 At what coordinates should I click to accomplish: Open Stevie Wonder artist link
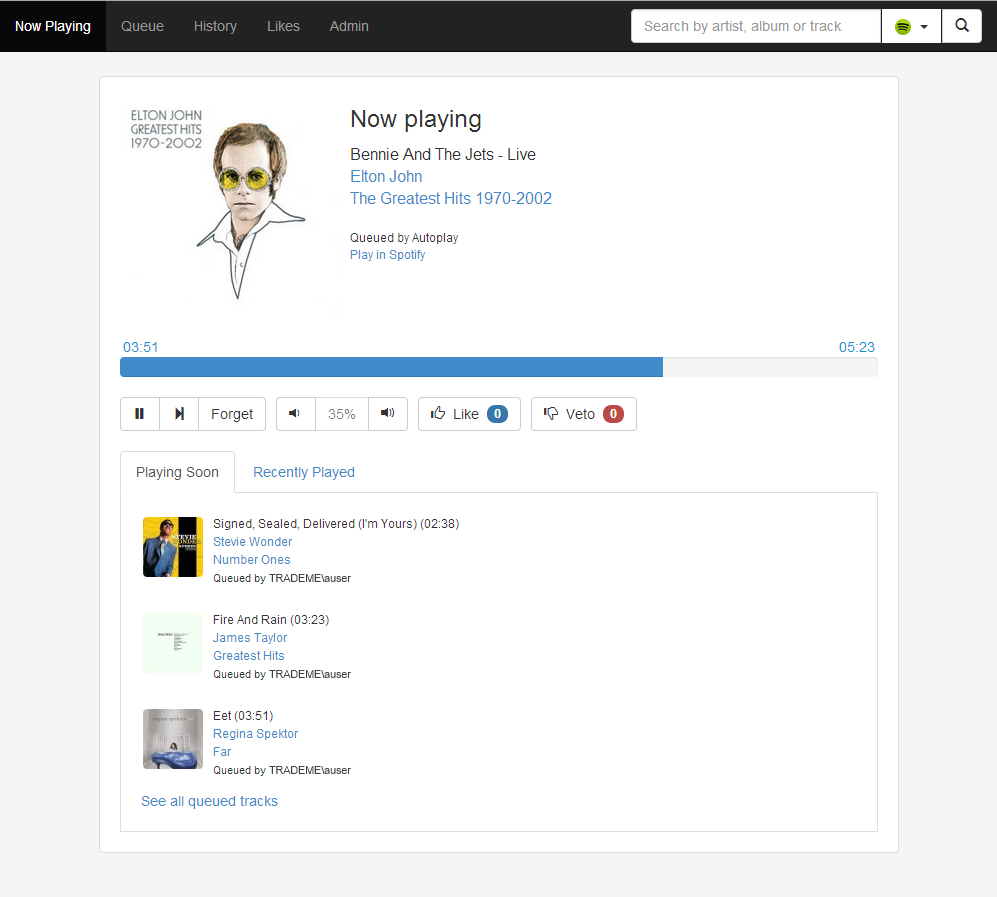pyautogui.click(x=252, y=542)
